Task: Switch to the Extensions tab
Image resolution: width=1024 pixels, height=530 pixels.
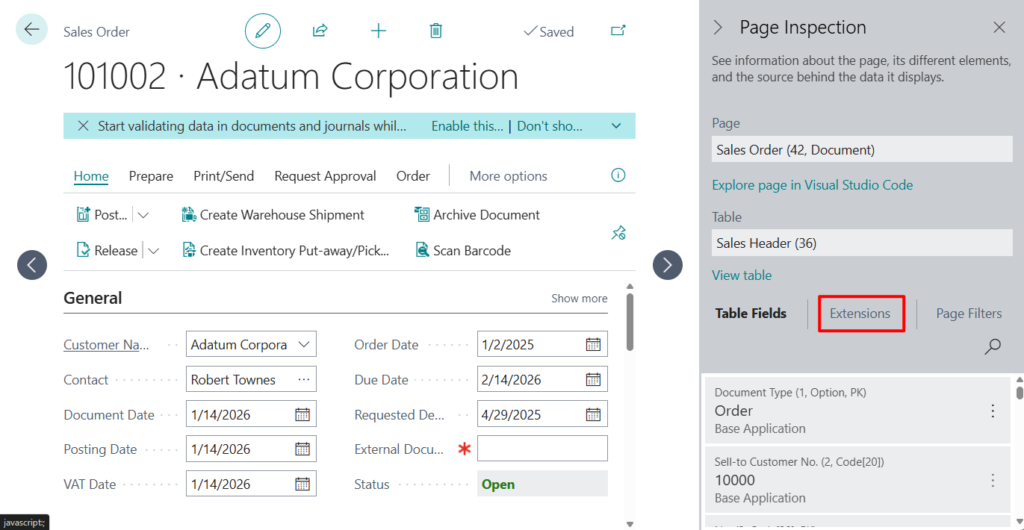Action: click(860, 313)
